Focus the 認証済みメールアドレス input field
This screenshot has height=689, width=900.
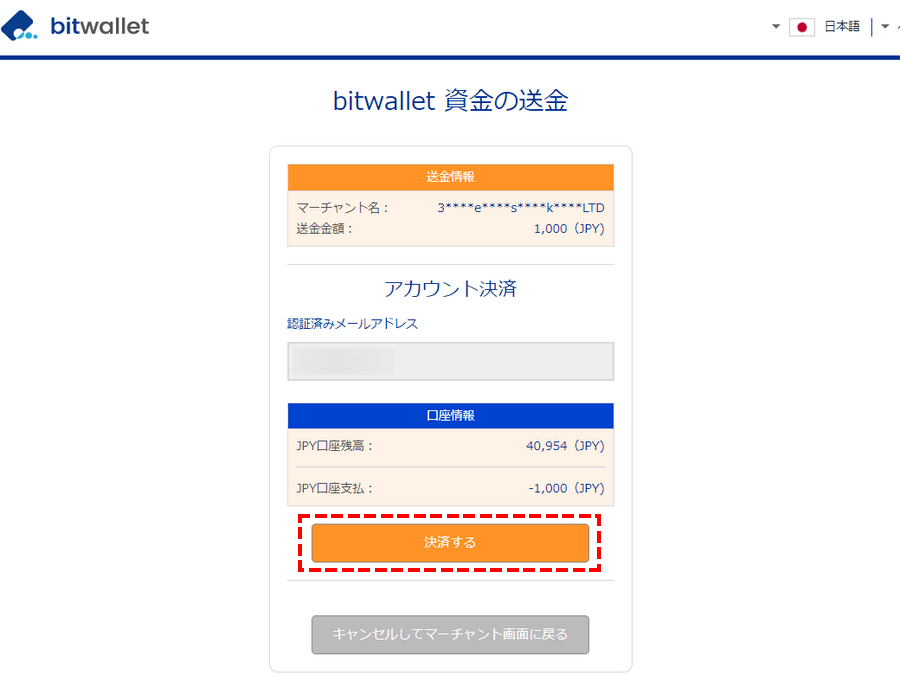(x=451, y=361)
